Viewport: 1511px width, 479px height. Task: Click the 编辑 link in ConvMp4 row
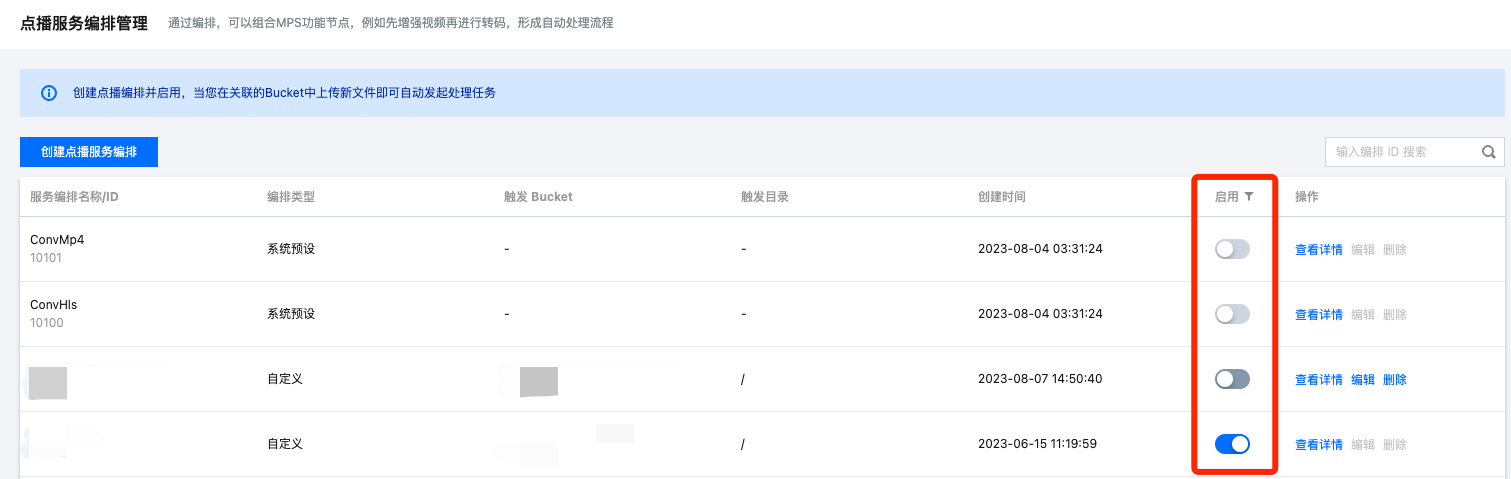point(1363,249)
